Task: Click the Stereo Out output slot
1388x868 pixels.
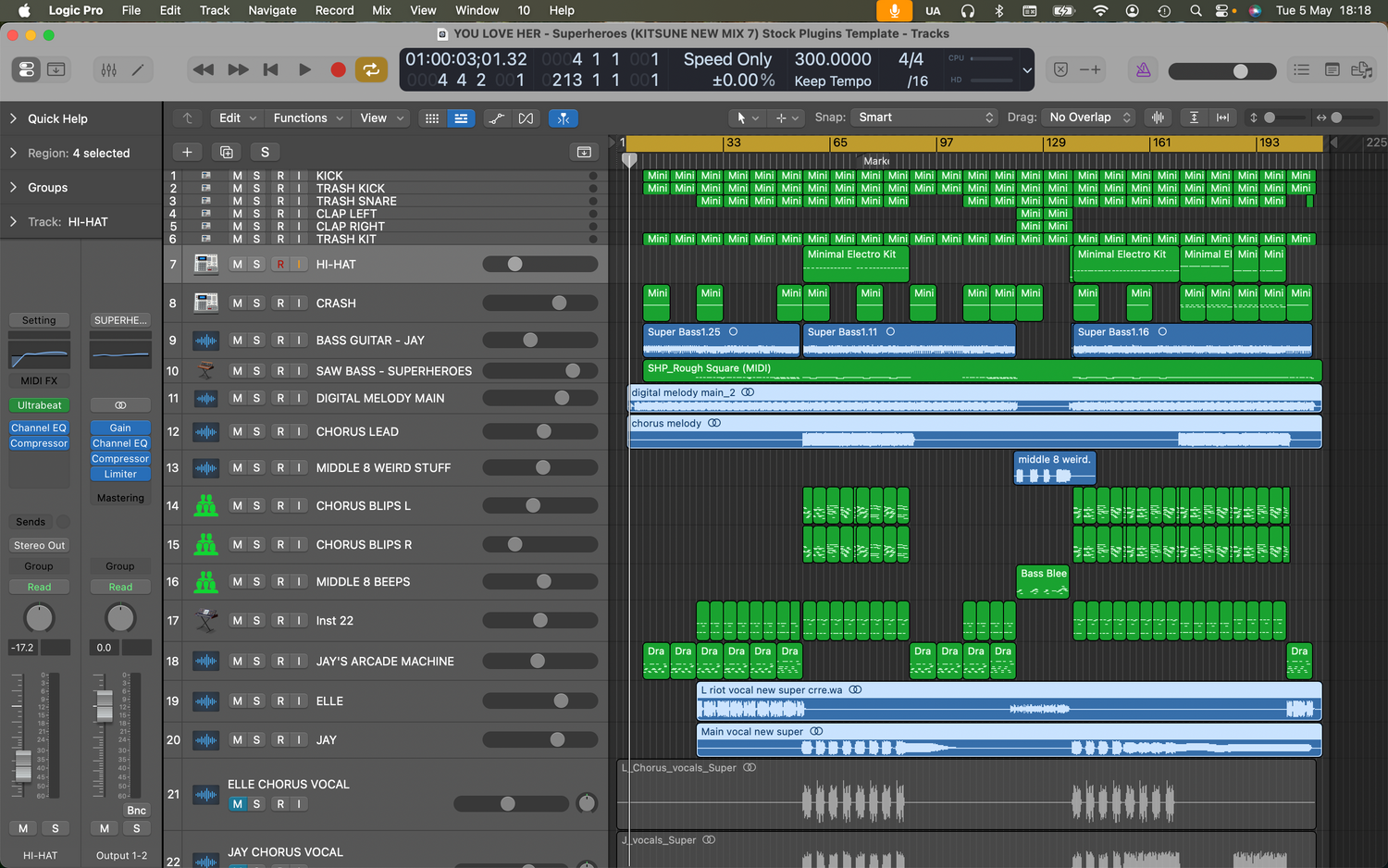Action: pyautogui.click(x=39, y=545)
